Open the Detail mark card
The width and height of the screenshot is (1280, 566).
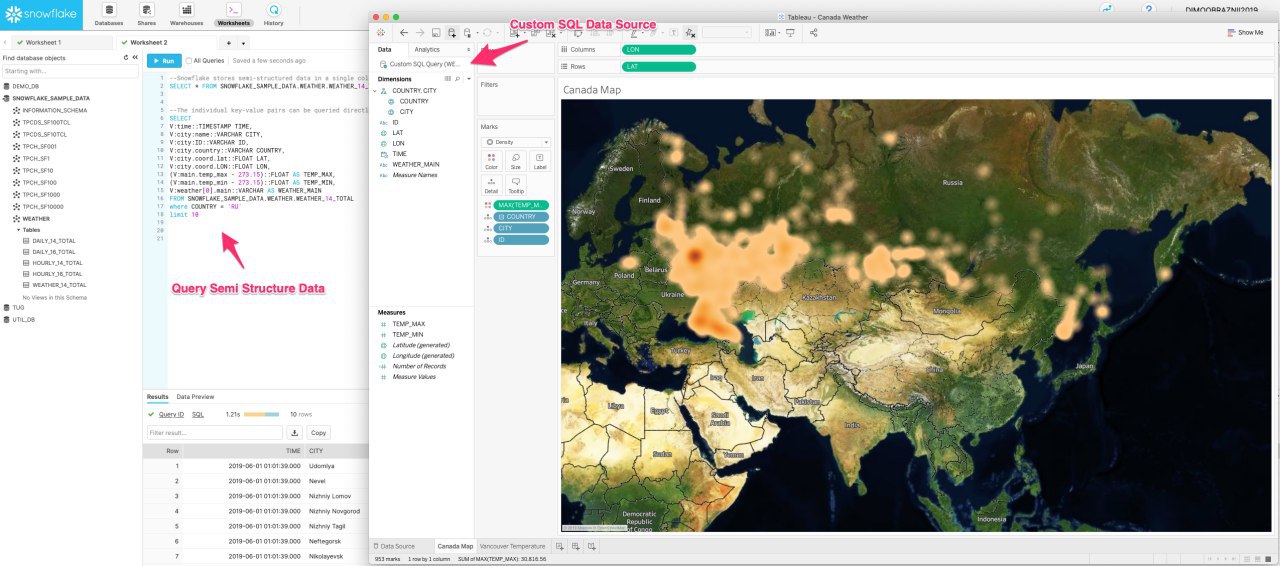coord(491,185)
